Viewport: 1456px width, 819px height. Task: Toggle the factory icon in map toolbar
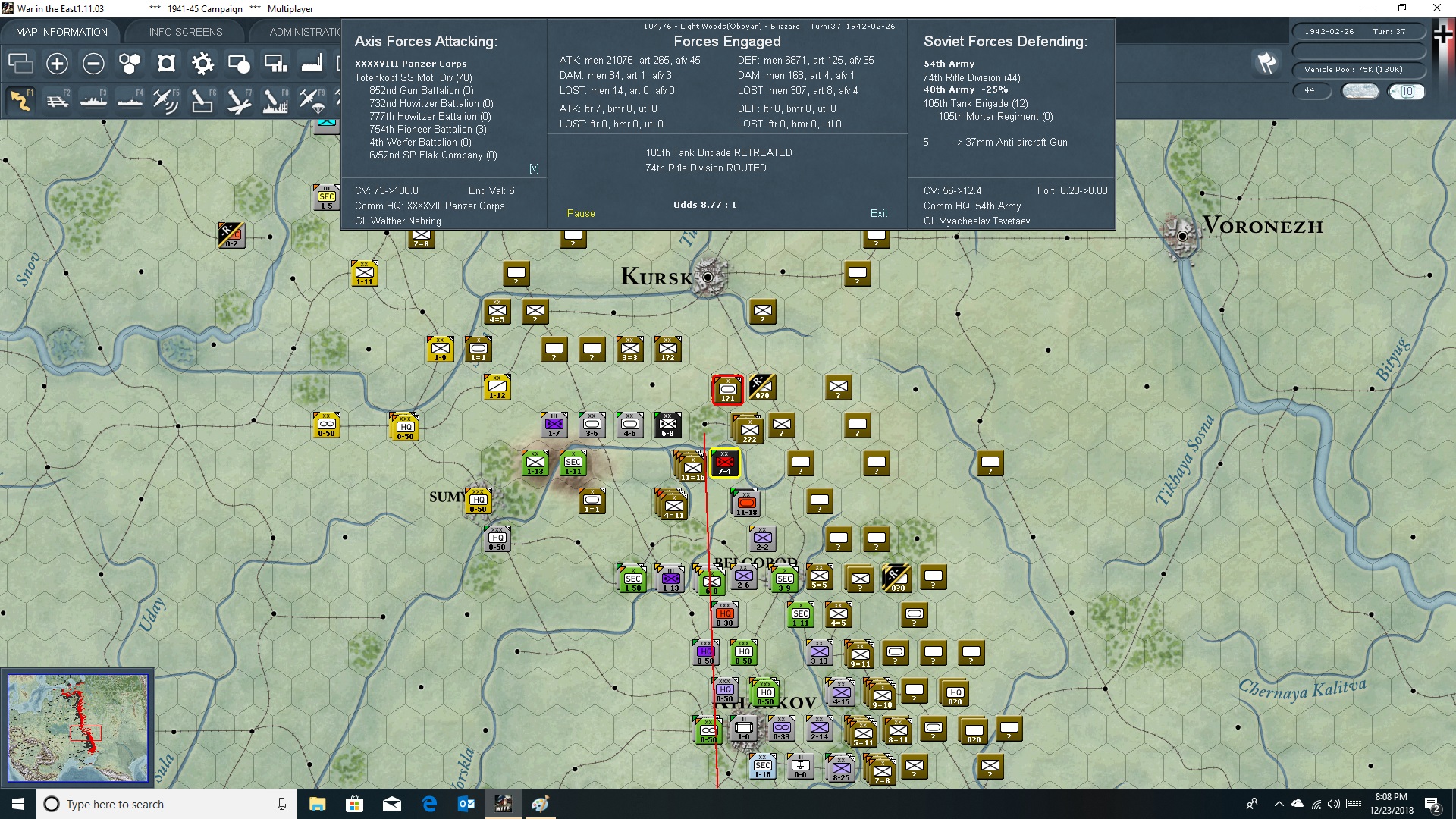click(312, 64)
